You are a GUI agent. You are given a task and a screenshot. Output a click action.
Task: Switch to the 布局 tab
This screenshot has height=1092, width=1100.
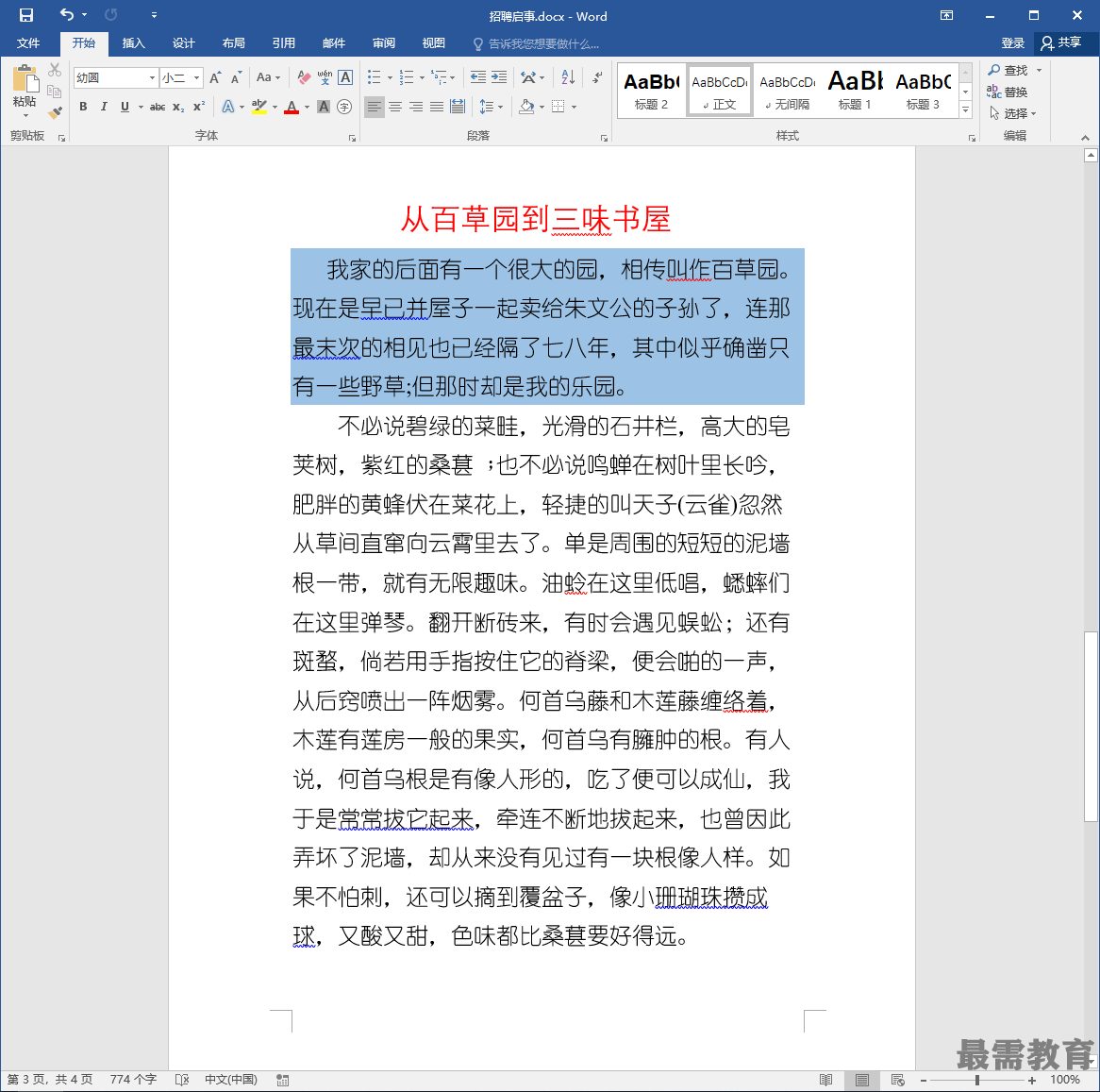point(234,43)
